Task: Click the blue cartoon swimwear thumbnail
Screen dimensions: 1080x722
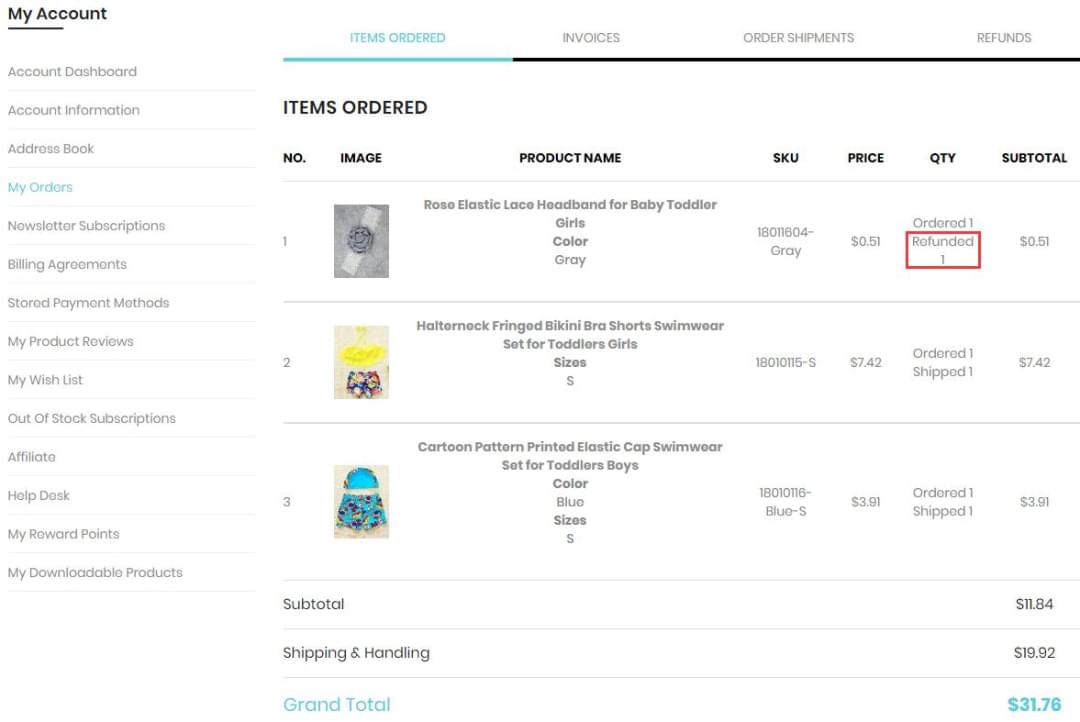Action: pos(361,502)
